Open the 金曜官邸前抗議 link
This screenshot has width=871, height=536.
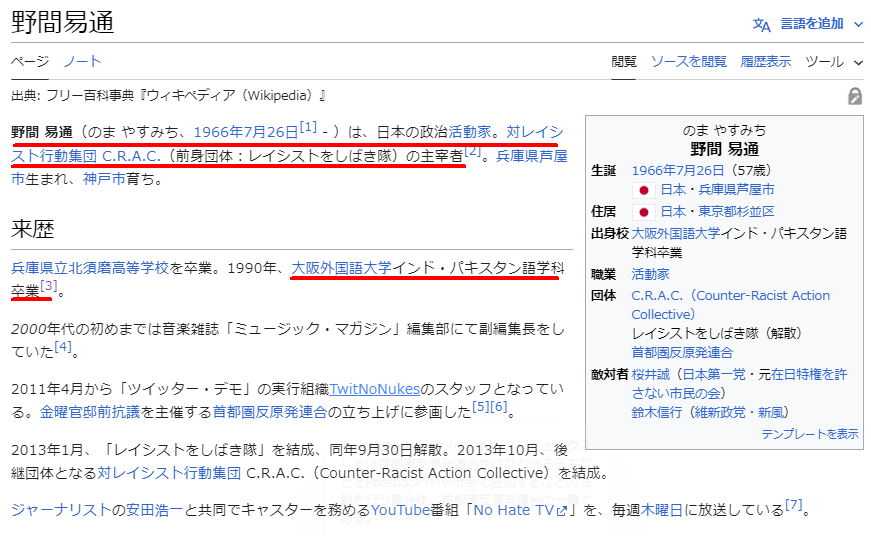coord(90,412)
